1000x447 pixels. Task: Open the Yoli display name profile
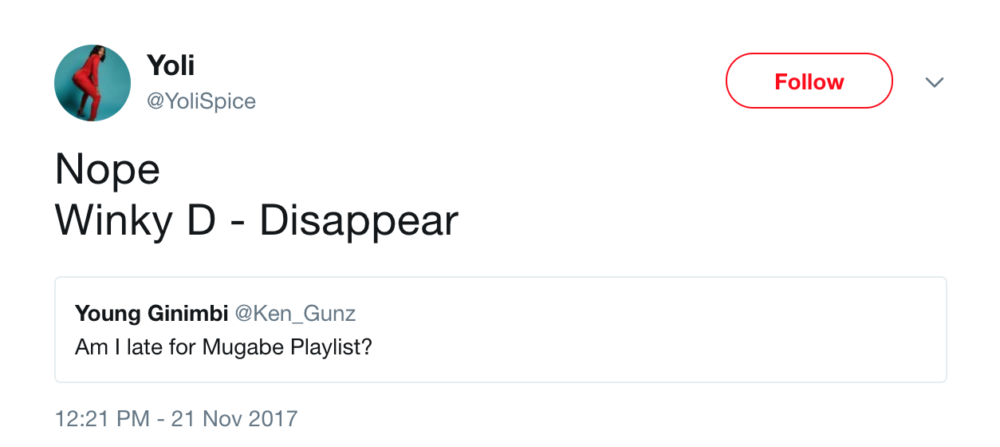pyautogui.click(x=169, y=66)
